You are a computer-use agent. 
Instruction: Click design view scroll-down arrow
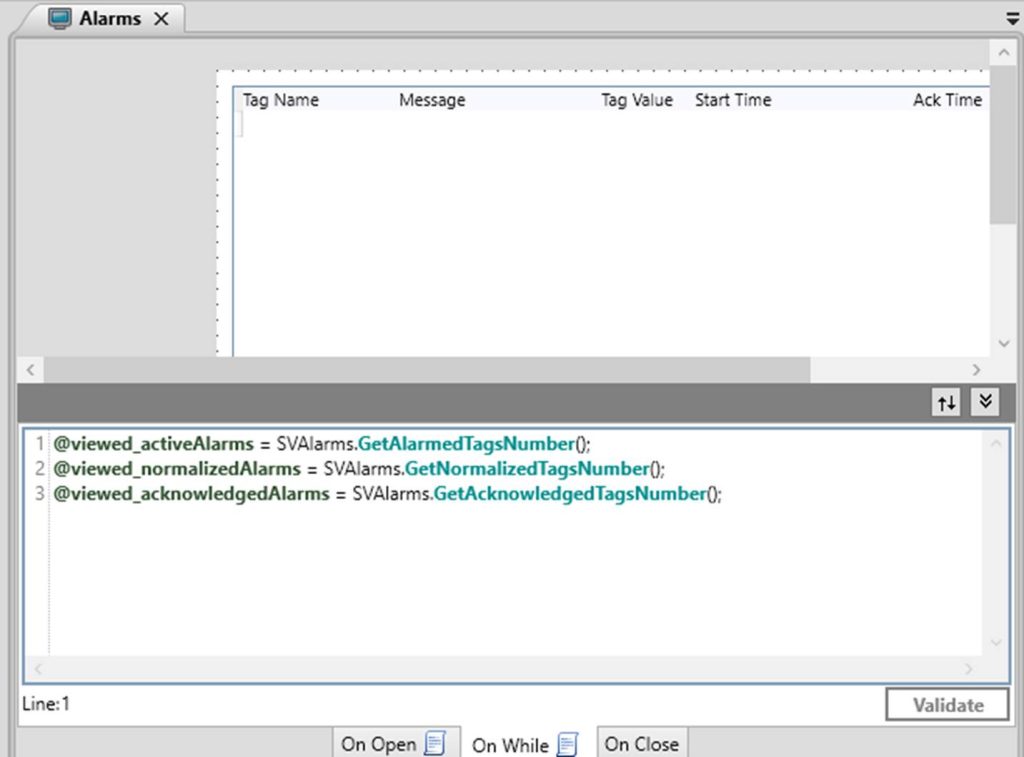[x=1004, y=343]
